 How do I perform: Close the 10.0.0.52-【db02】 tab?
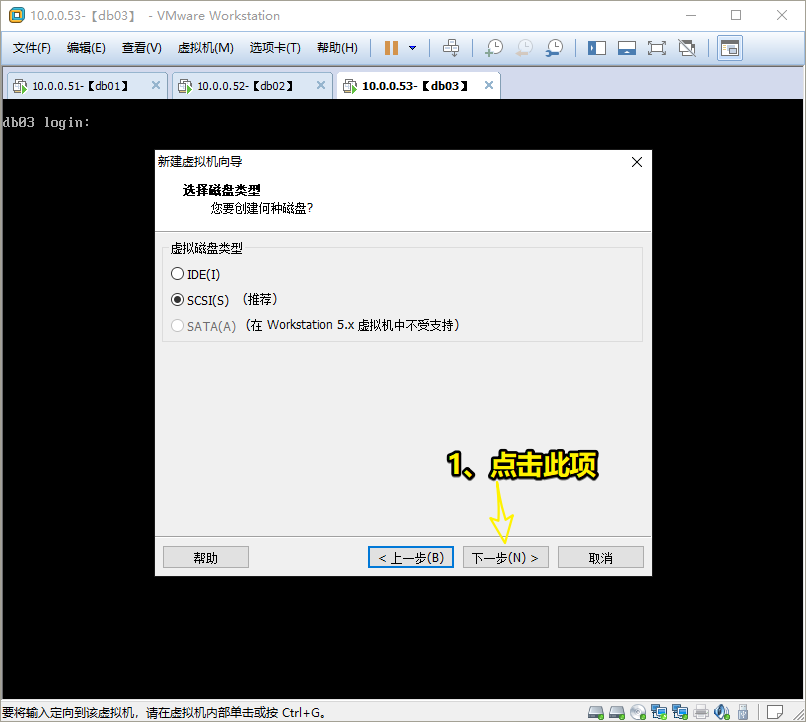321,86
